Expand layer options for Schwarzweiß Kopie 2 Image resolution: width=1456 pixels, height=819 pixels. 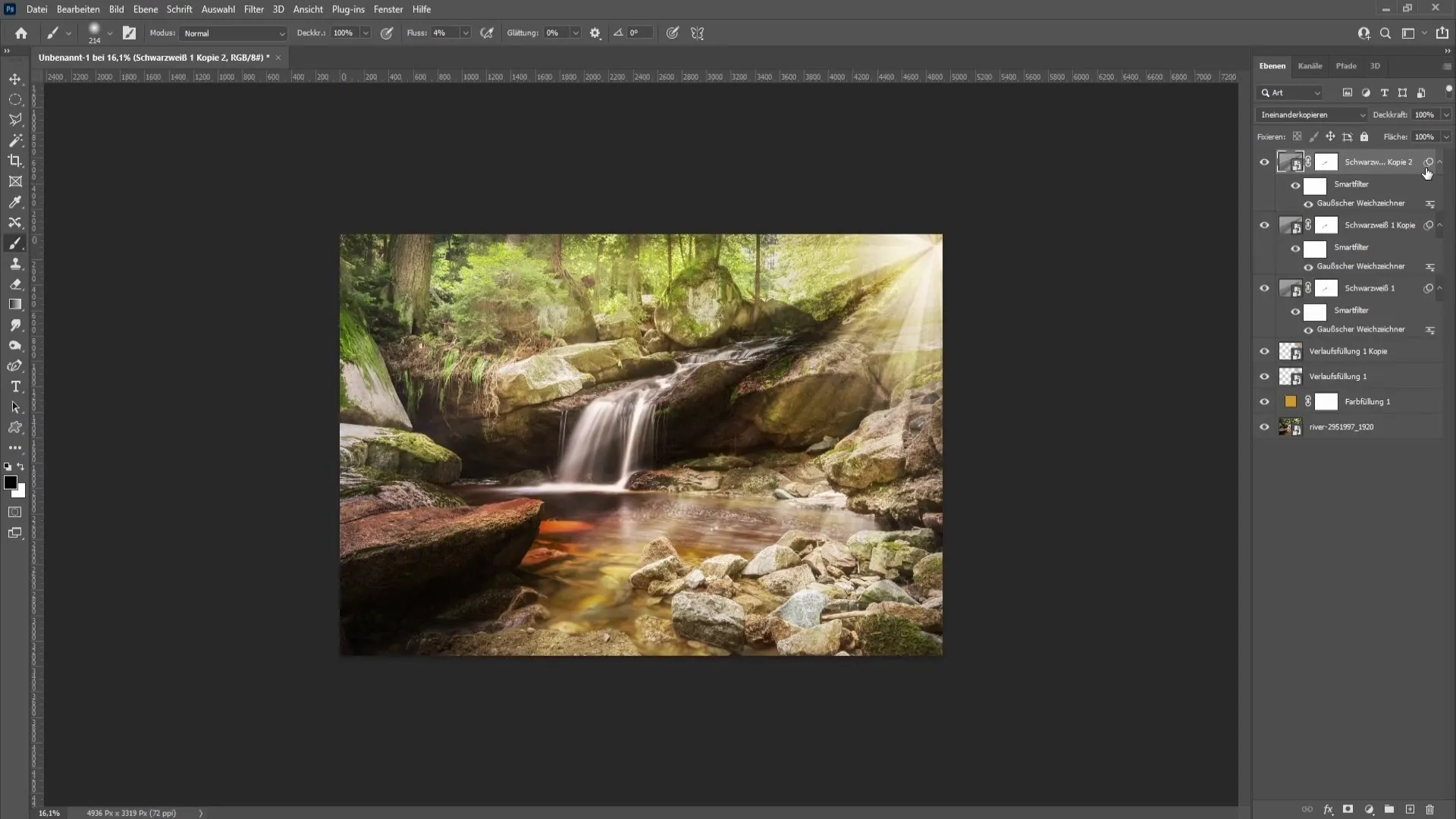[x=1441, y=162]
